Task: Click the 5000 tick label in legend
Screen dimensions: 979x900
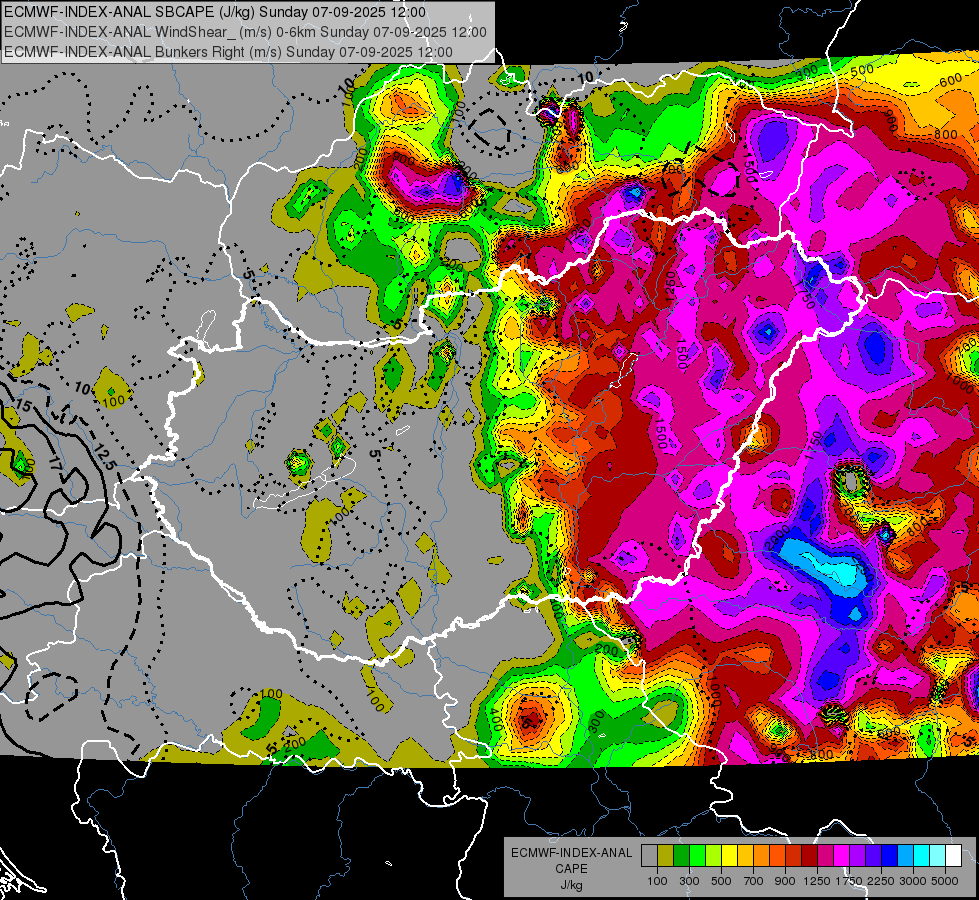Action: click(x=945, y=881)
